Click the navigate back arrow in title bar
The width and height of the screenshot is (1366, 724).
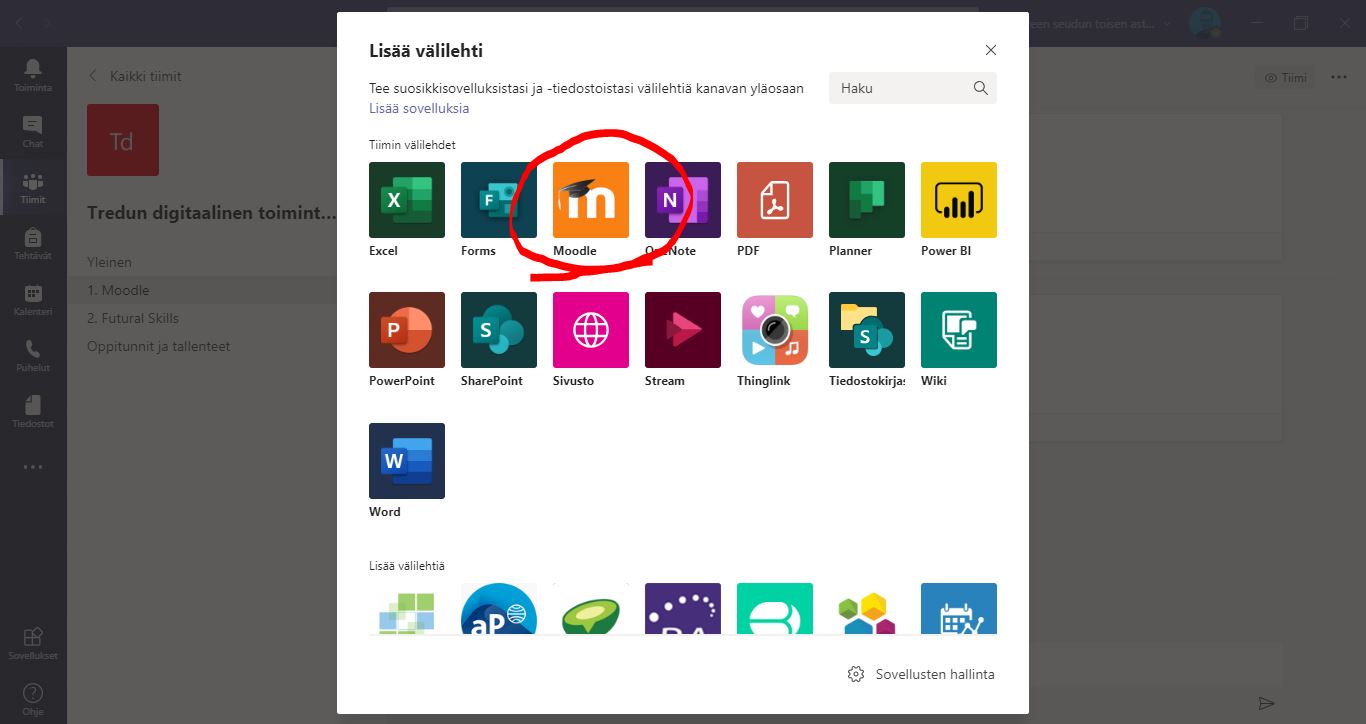tap(19, 23)
